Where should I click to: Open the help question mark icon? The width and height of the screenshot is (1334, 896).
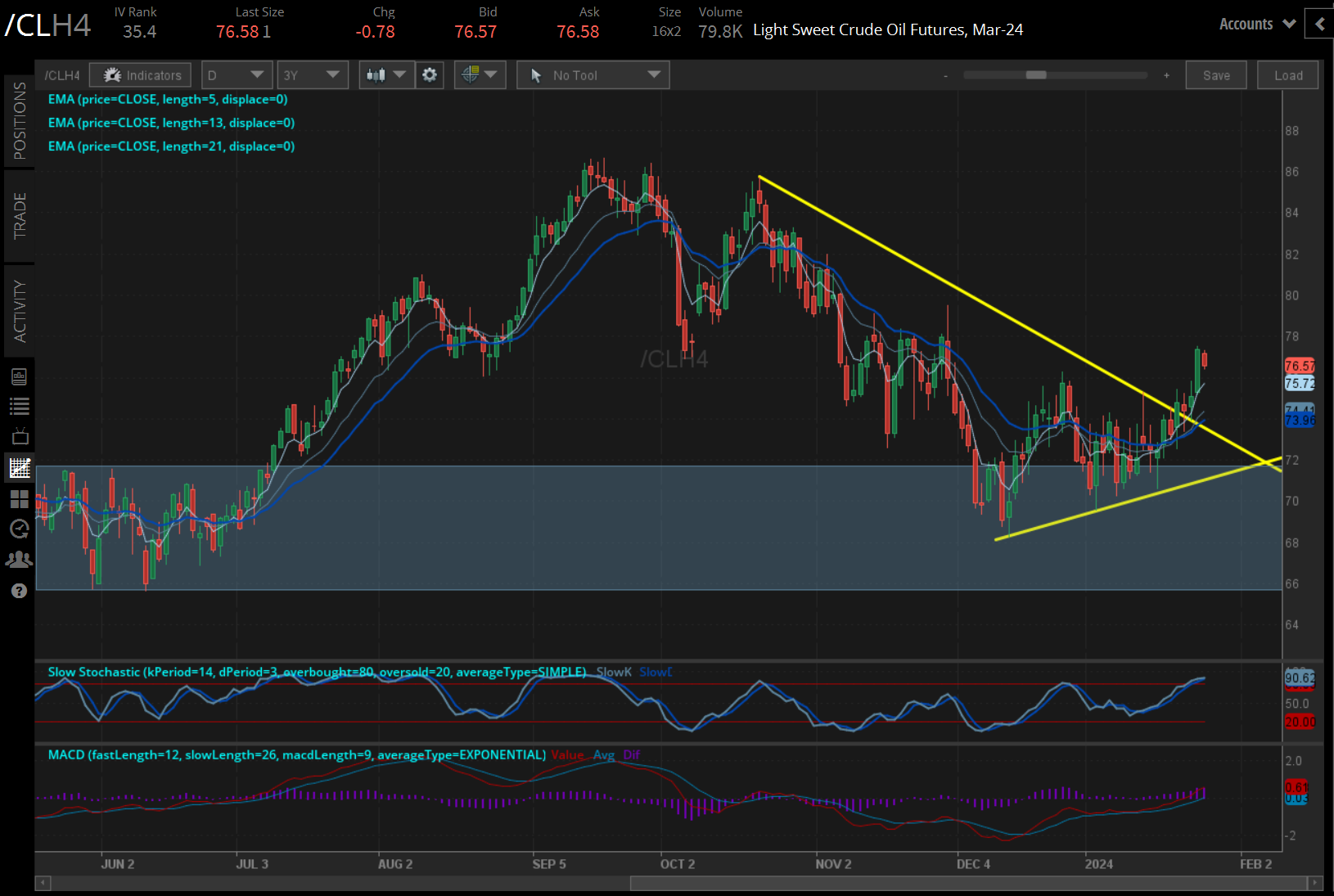20,590
